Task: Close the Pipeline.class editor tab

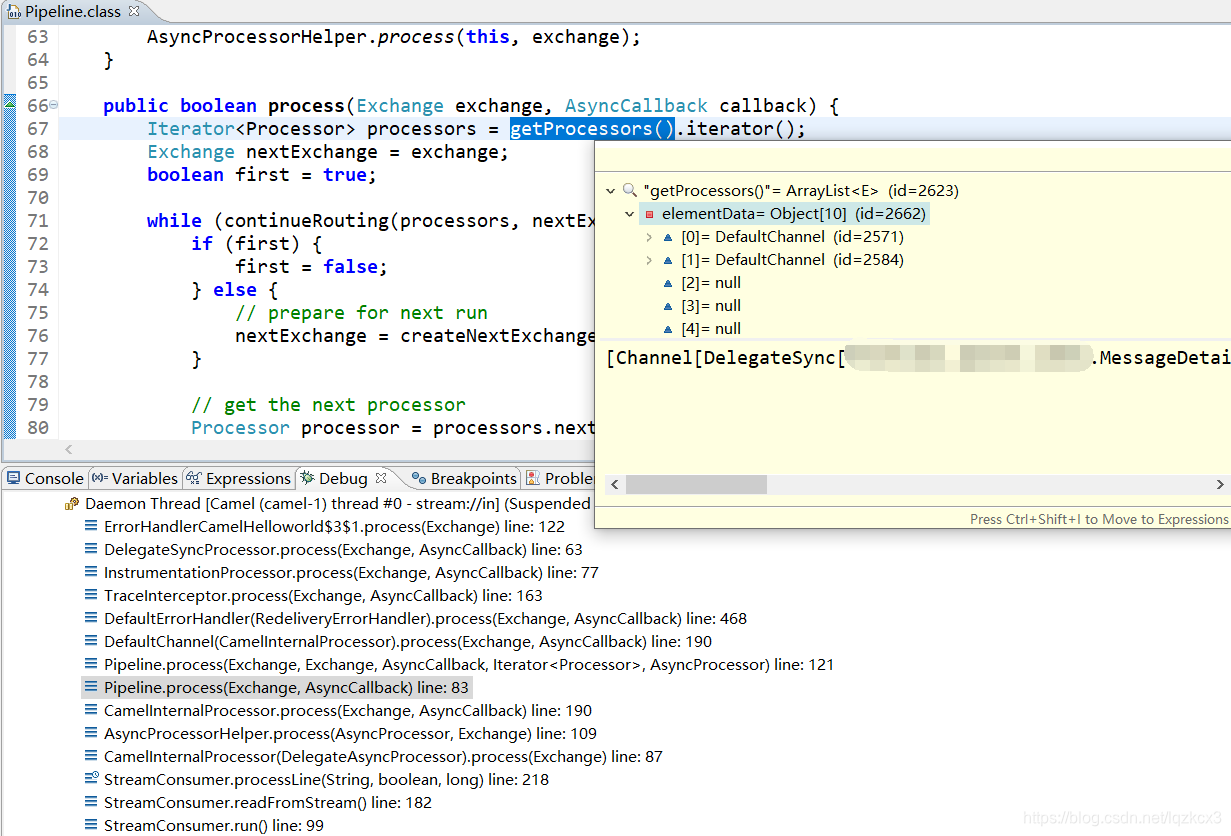Action: click(134, 12)
